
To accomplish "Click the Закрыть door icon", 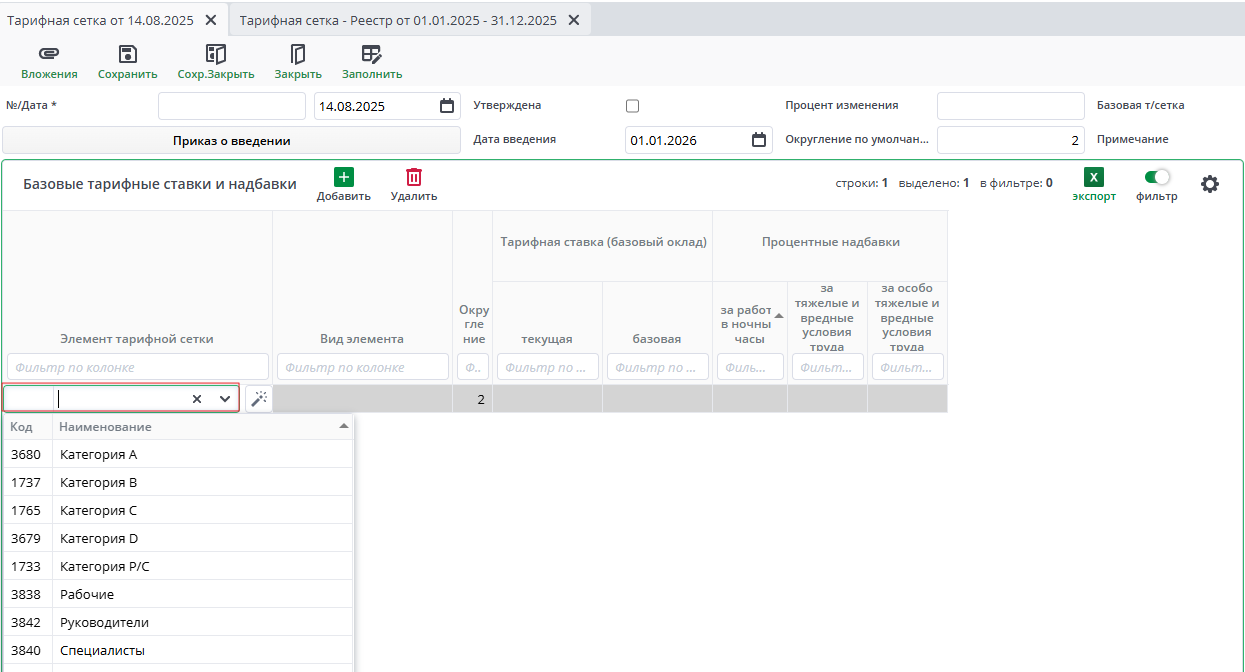I will tap(298, 55).
